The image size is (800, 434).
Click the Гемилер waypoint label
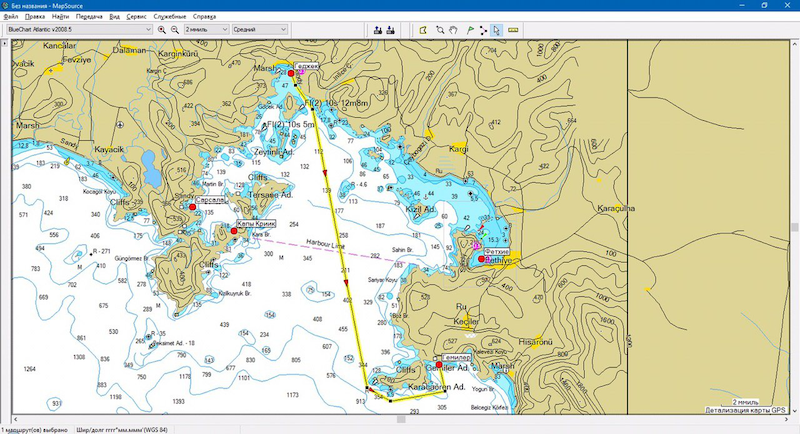point(456,358)
